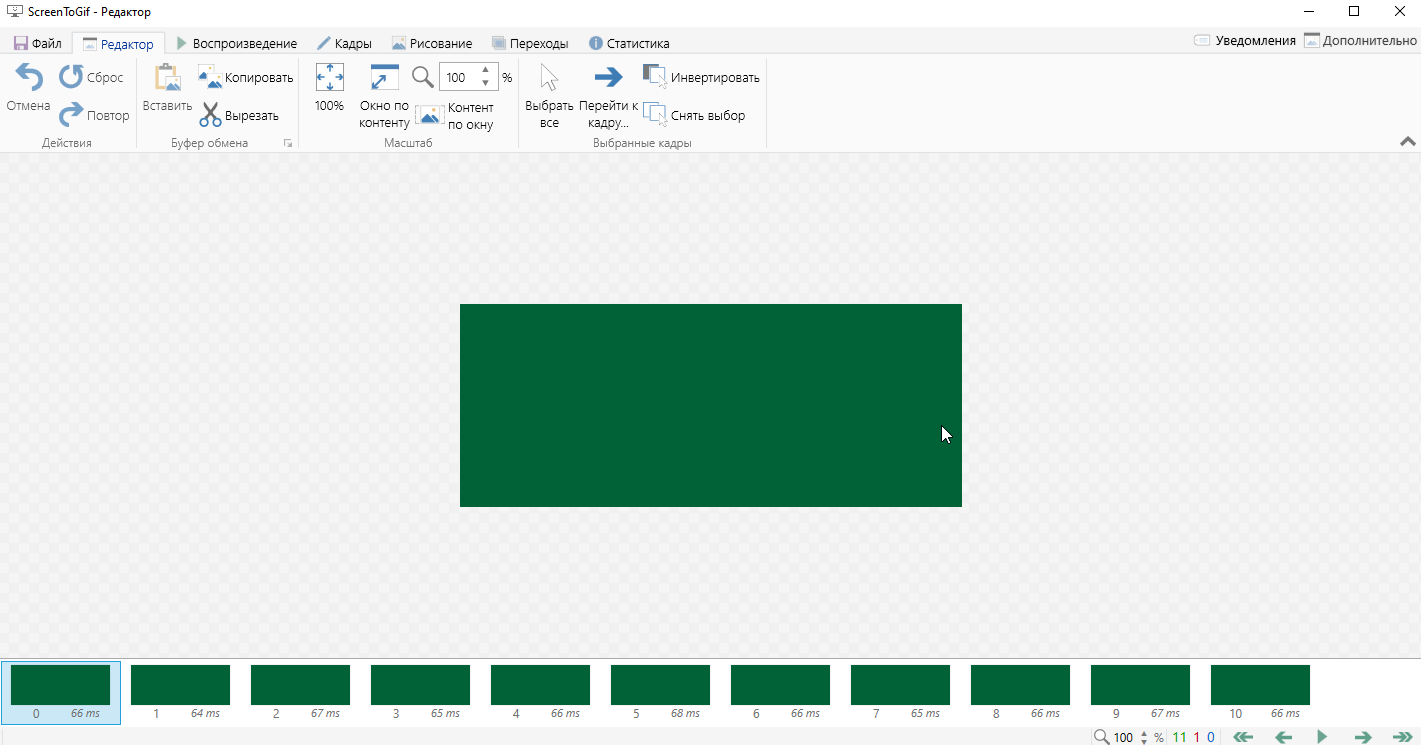
Task: Open the Воспроизведение tab
Action: click(237, 43)
